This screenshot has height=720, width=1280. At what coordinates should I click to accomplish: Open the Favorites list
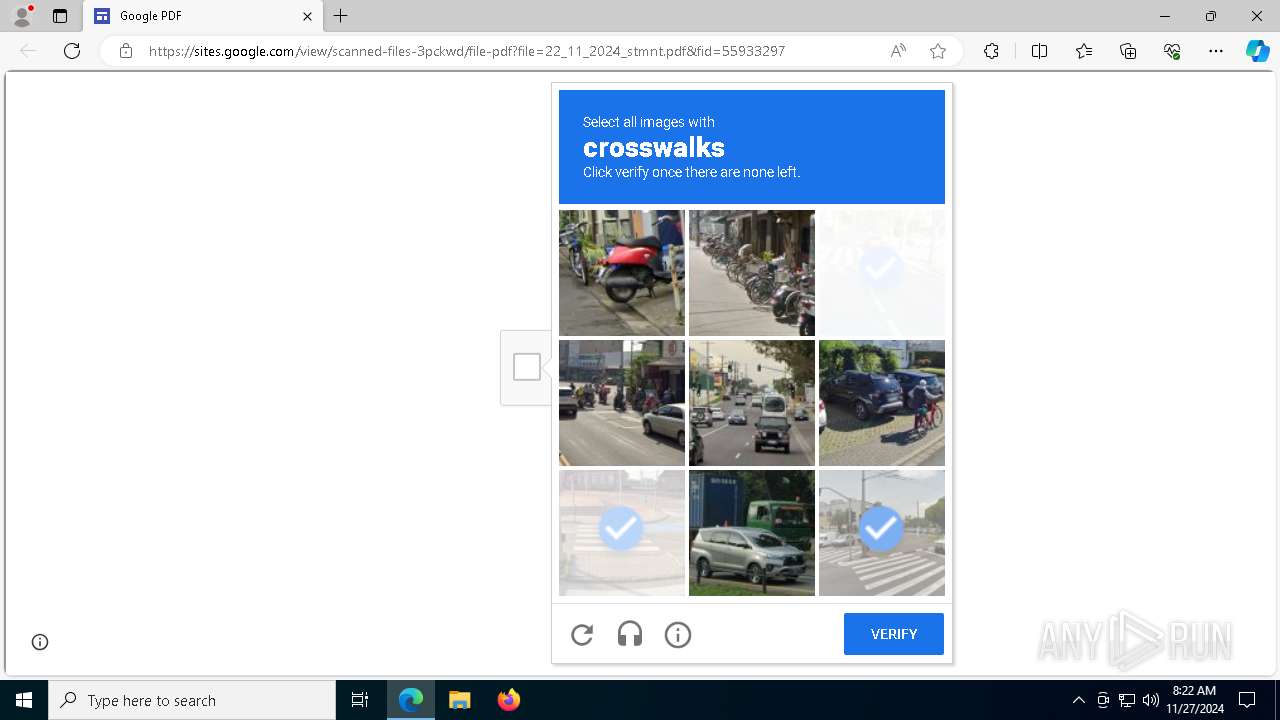[1084, 51]
